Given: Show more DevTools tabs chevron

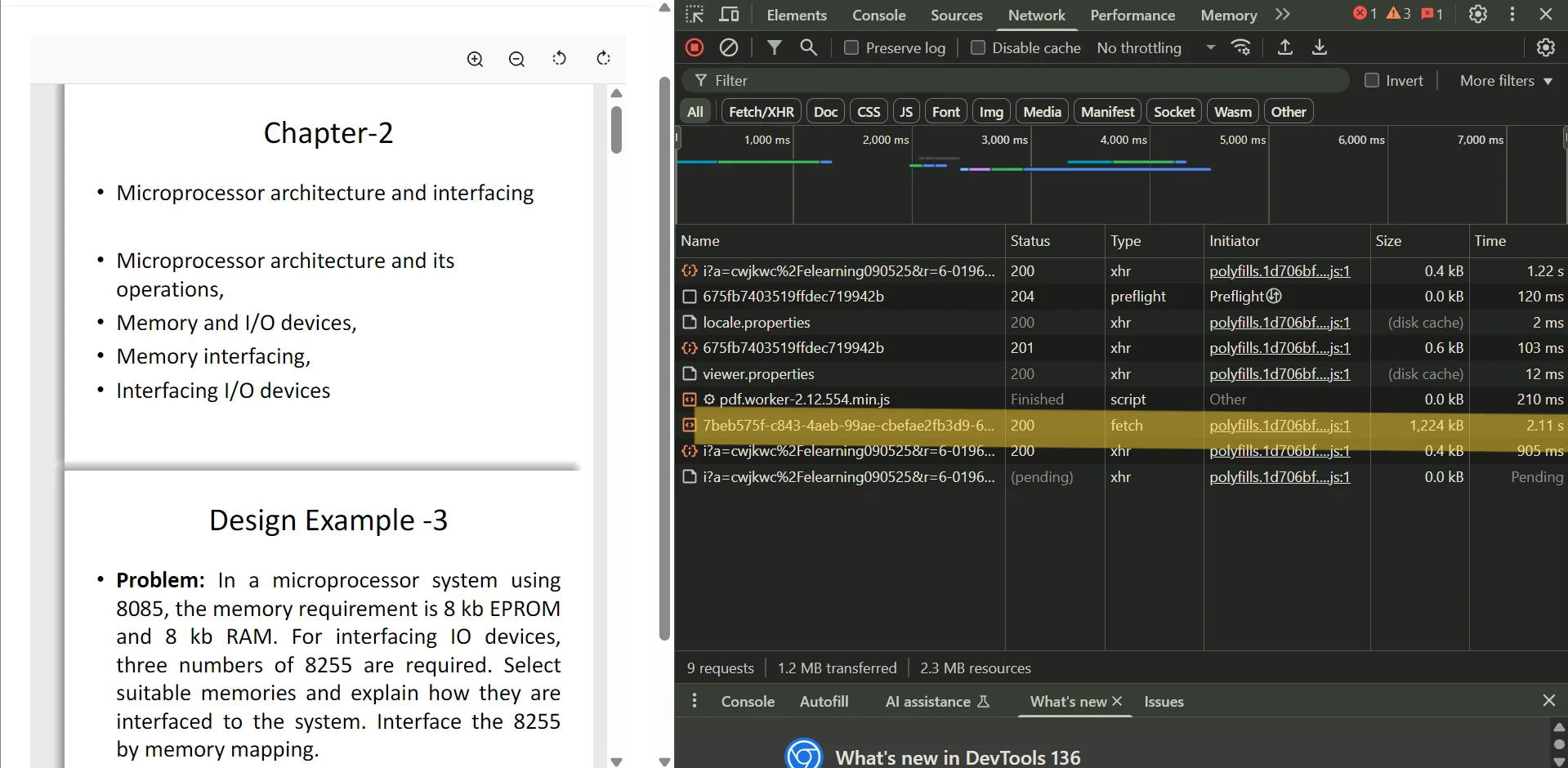Looking at the screenshot, I should 1283,15.
